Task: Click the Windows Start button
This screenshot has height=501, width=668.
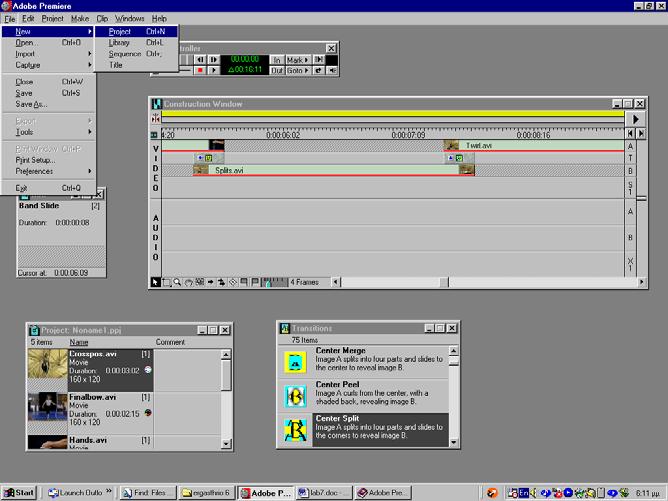Action: [x=19, y=493]
